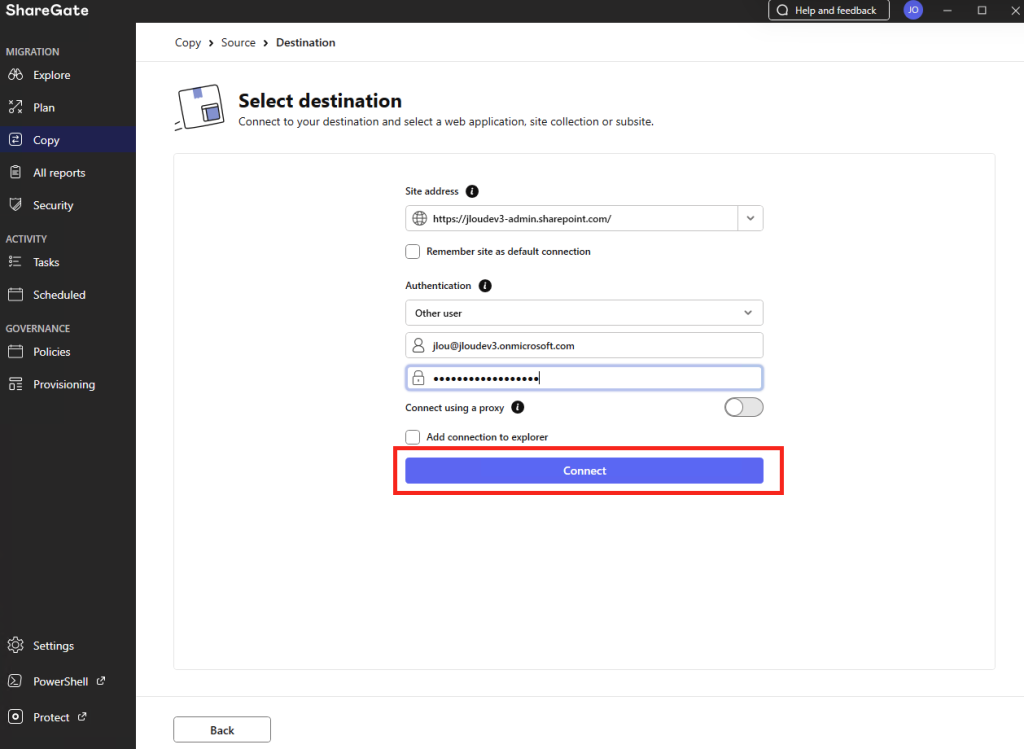Open Provisioning under Governance
This screenshot has width=1024, height=749.
pyautogui.click(x=68, y=385)
